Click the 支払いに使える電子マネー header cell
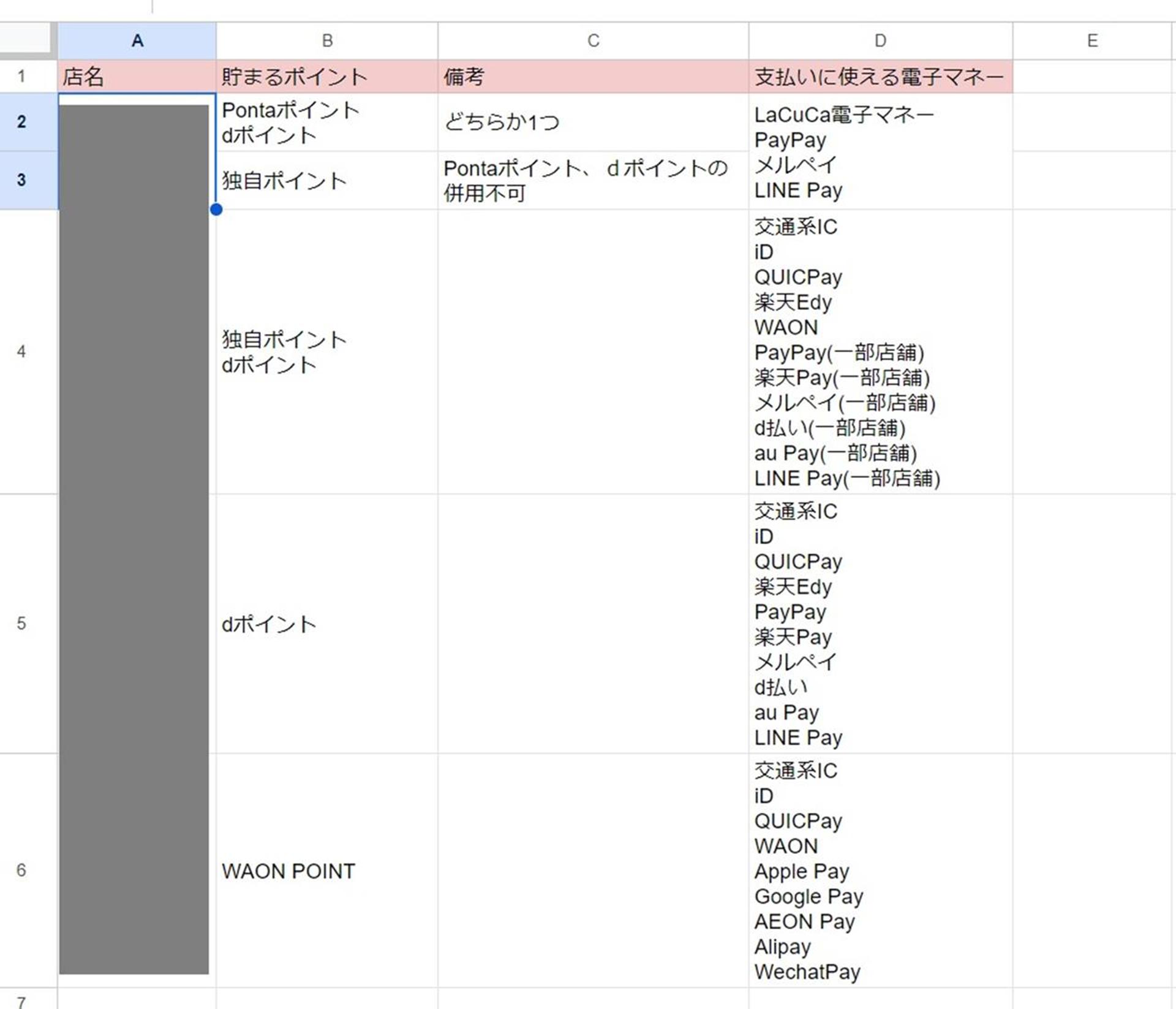 tap(880, 77)
